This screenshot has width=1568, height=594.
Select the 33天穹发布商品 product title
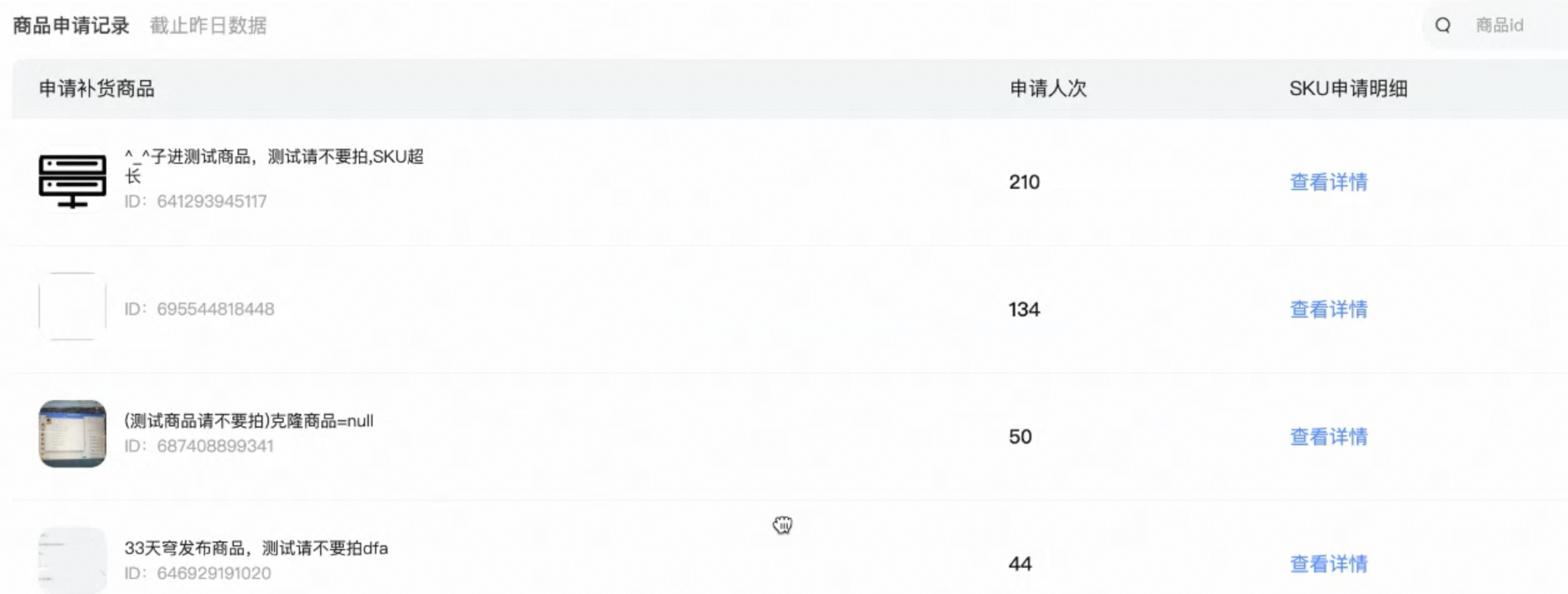(256, 548)
